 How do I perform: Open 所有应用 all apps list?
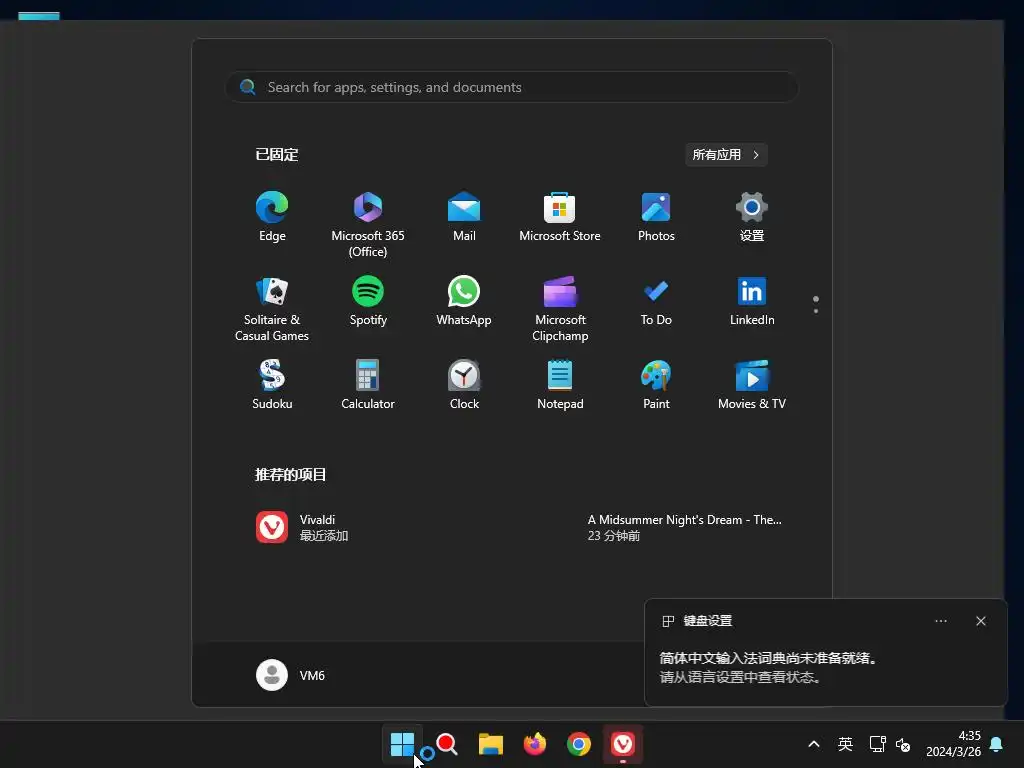click(x=726, y=155)
